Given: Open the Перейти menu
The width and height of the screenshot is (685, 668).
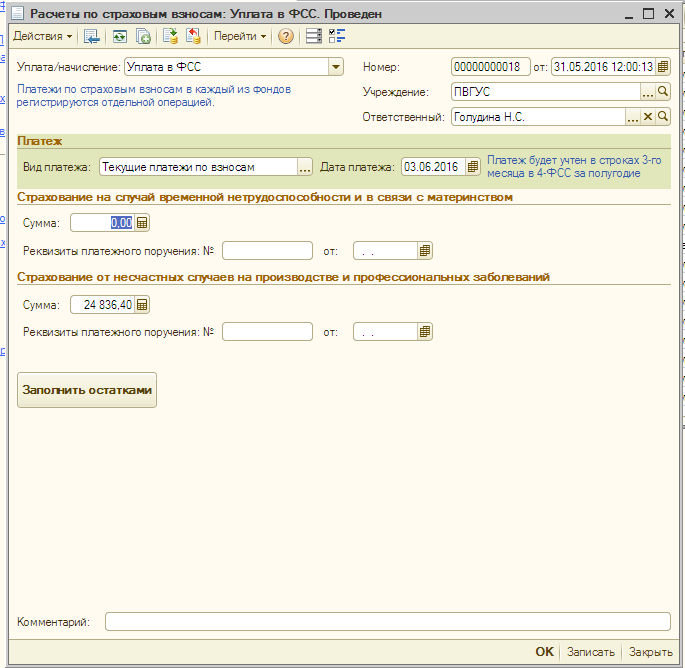Looking at the screenshot, I should 240,37.
